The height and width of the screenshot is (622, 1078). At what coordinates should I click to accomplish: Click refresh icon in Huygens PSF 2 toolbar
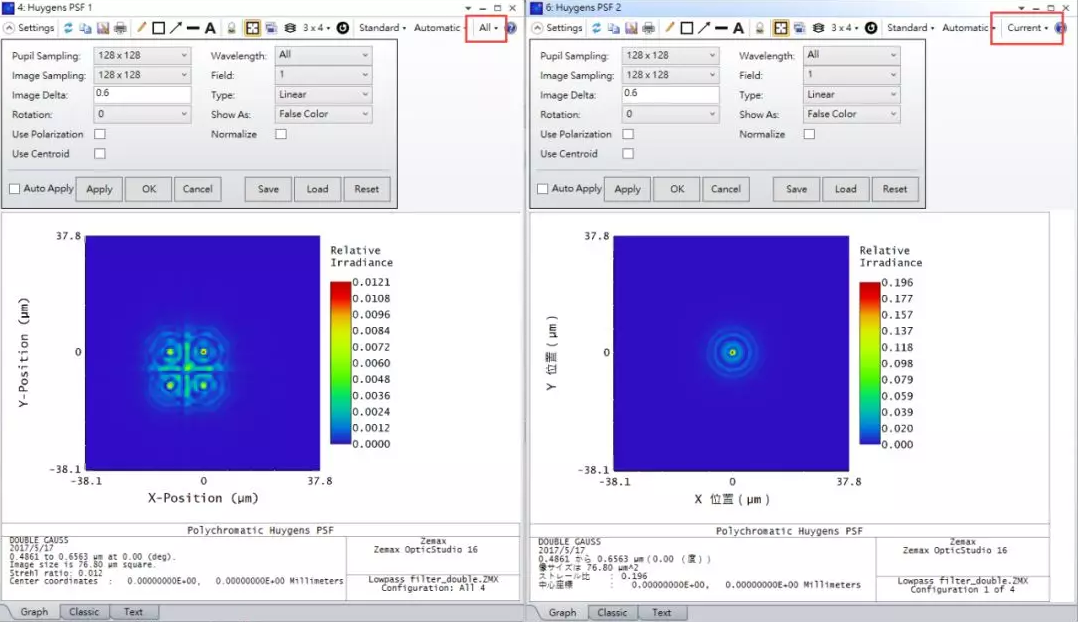pyautogui.click(x=596, y=28)
